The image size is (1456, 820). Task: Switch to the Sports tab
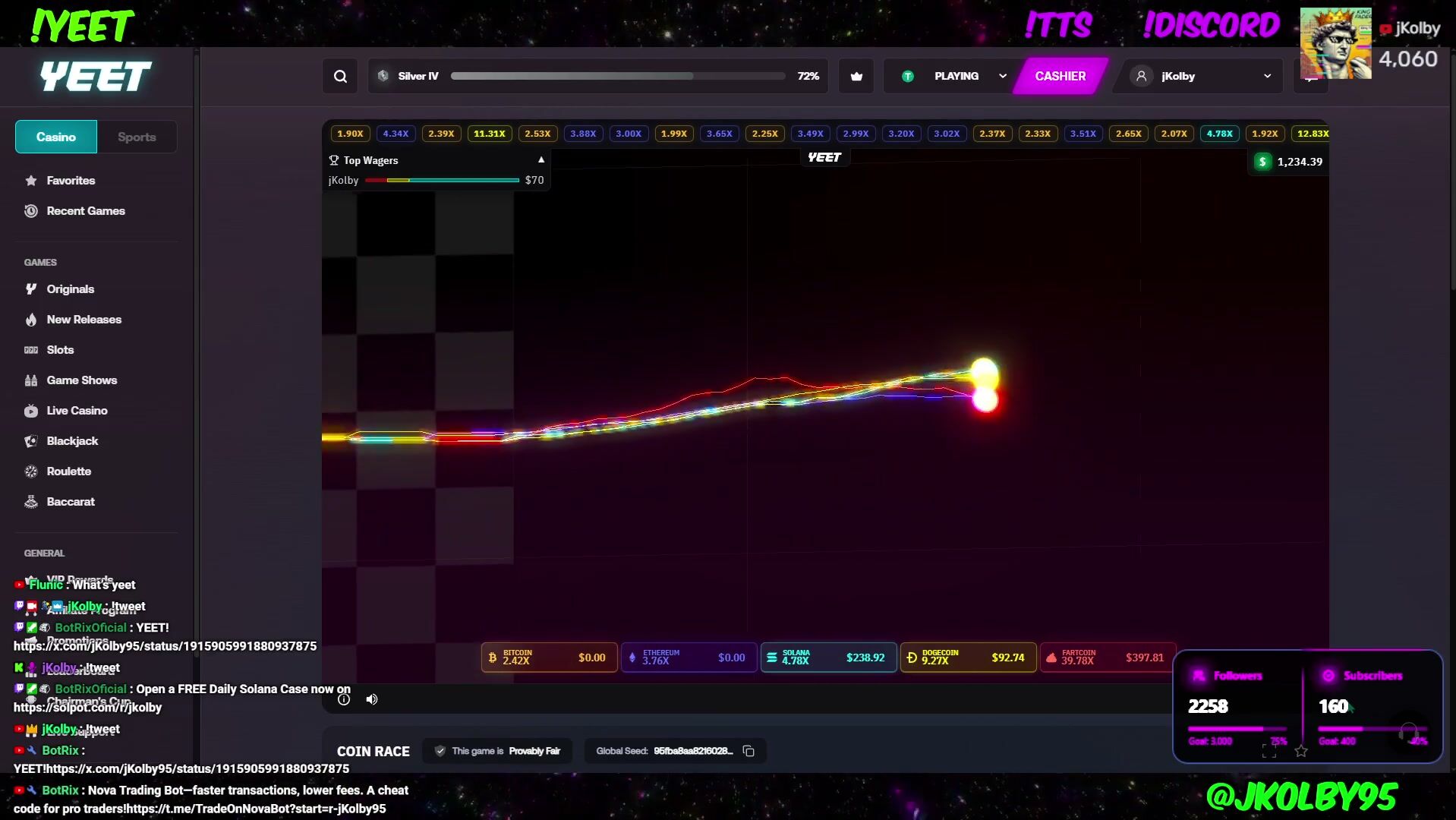coord(137,137)
